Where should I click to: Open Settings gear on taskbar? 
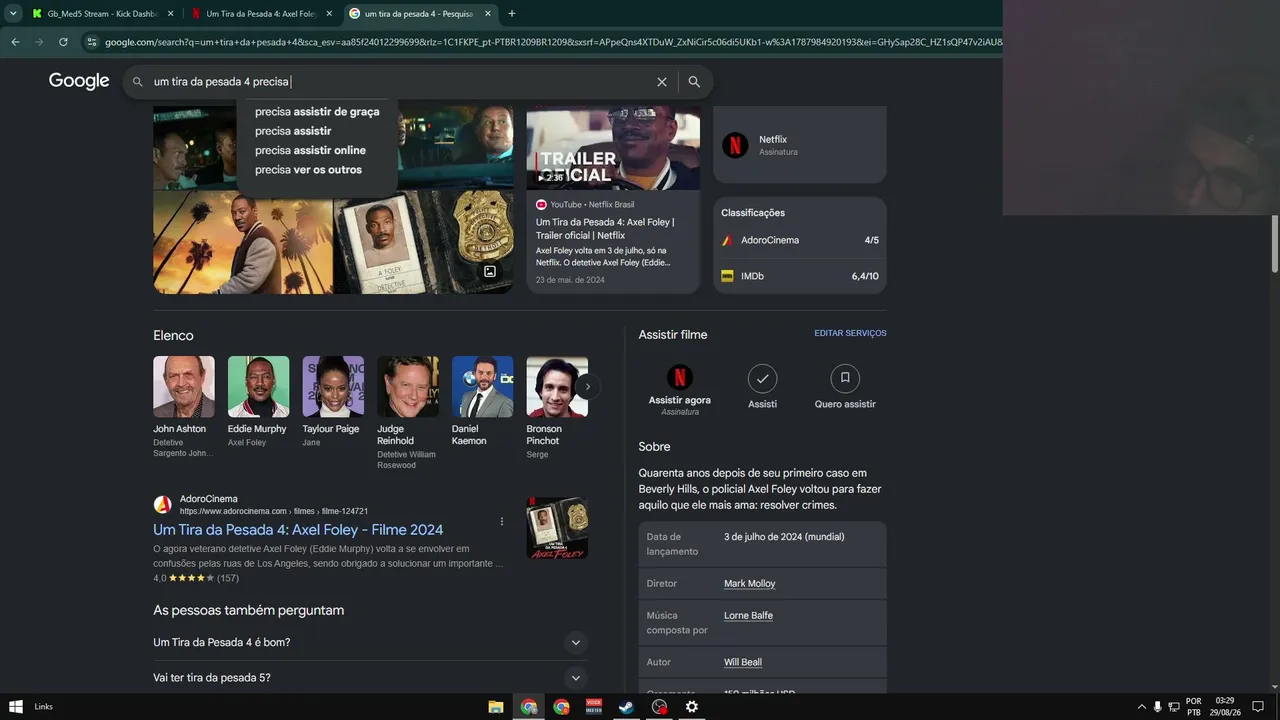click(x=692, y=707)
